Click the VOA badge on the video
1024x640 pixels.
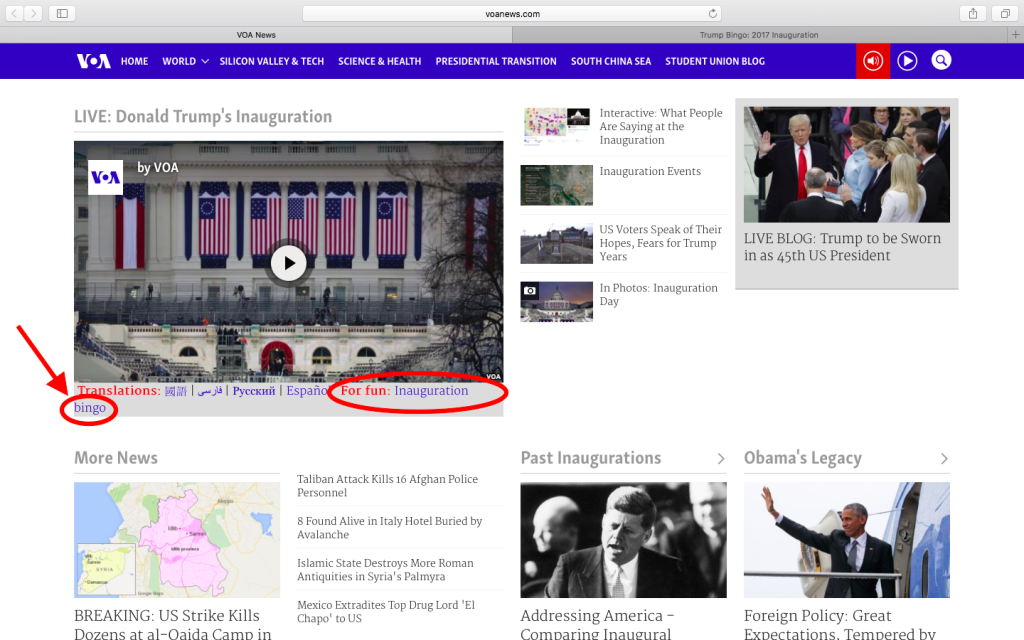(105, 177)
